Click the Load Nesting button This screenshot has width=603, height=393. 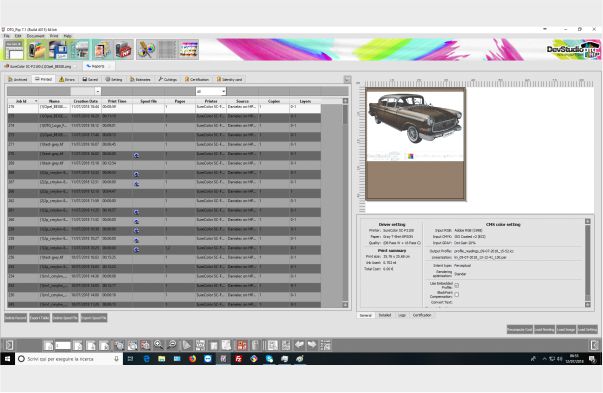(x=544, y=330)
